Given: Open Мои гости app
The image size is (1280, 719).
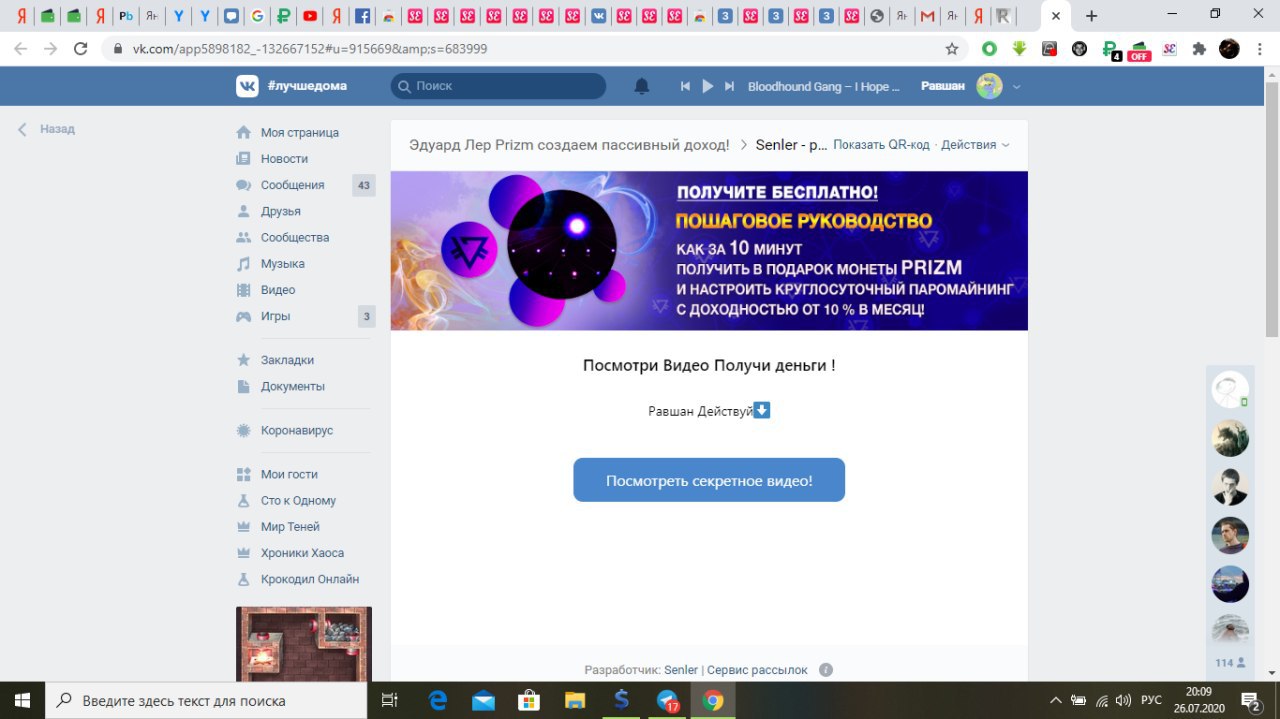Looking at the screenshot, I should pyautogui.click(x=289, y=474).
